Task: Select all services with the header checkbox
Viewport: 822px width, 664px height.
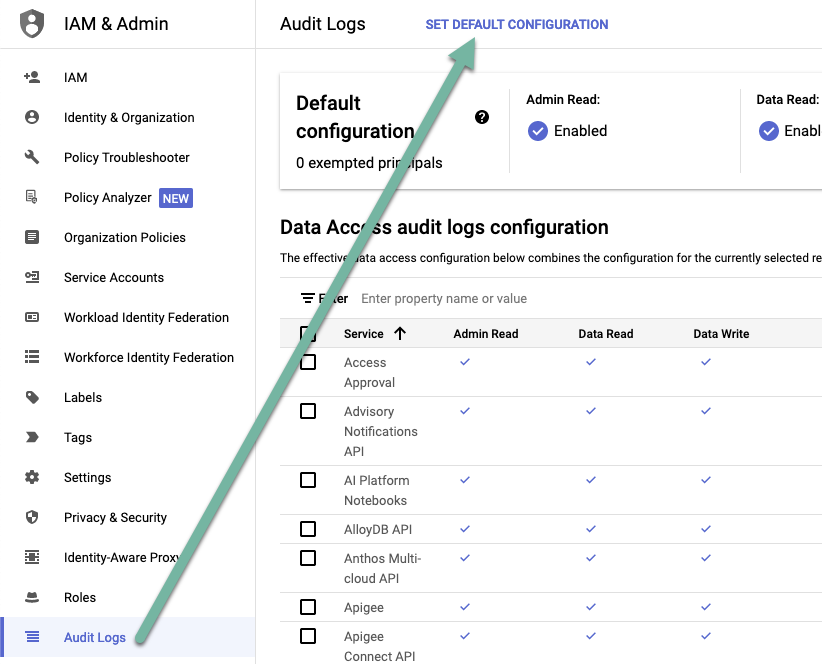Action: tap(307, 333)
